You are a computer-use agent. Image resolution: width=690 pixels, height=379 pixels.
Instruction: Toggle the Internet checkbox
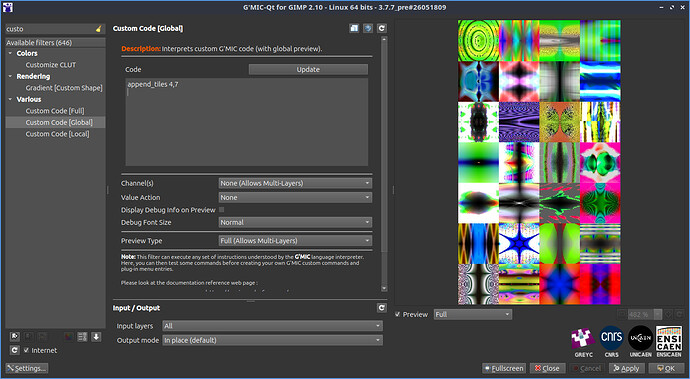pos(26,350)
